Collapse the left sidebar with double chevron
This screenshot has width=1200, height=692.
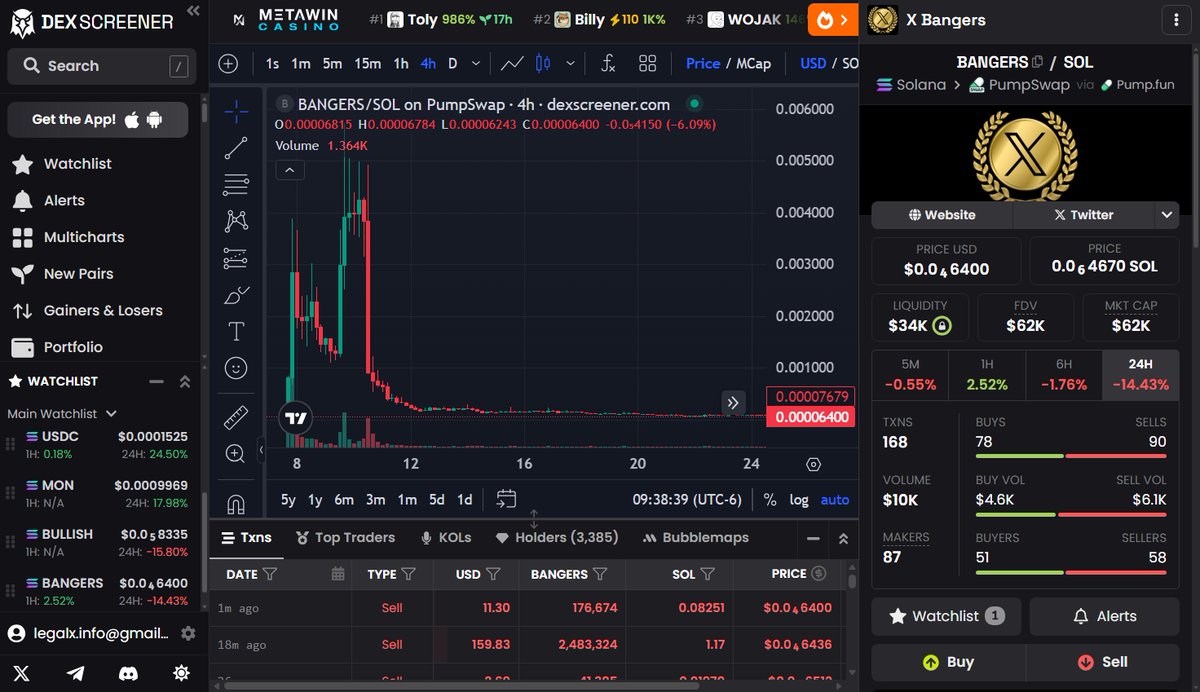192,11
